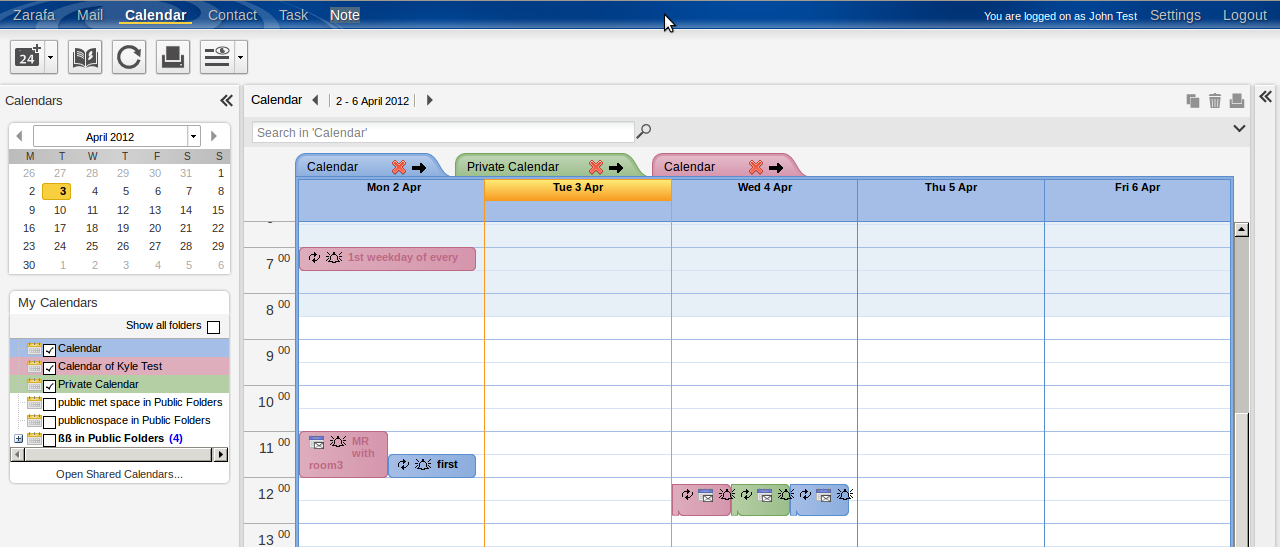Screen dimensions: 1280x547
Task: Open the address book
Action: (x=85, y=57)
